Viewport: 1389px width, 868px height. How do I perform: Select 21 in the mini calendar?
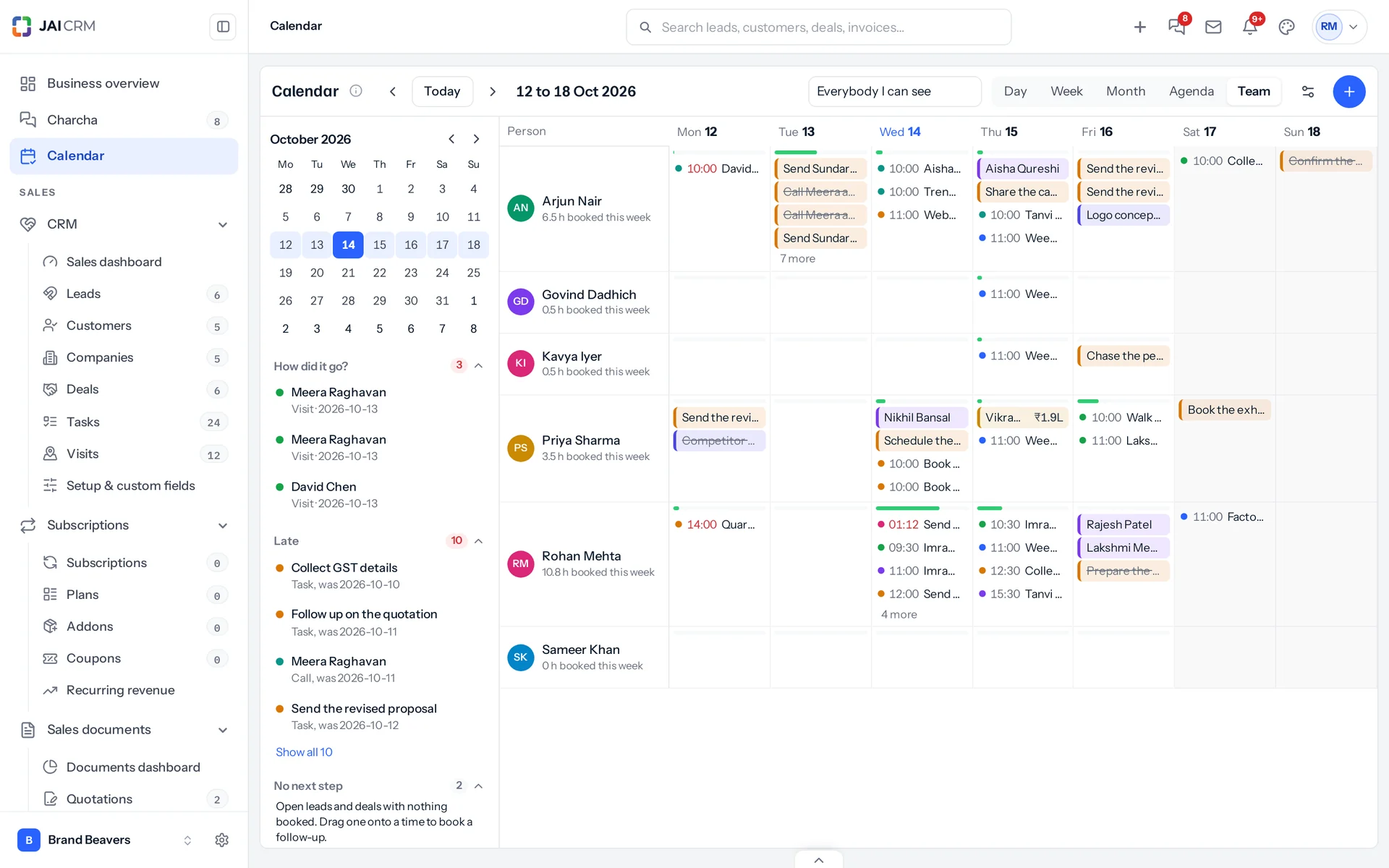coord(348,273)
